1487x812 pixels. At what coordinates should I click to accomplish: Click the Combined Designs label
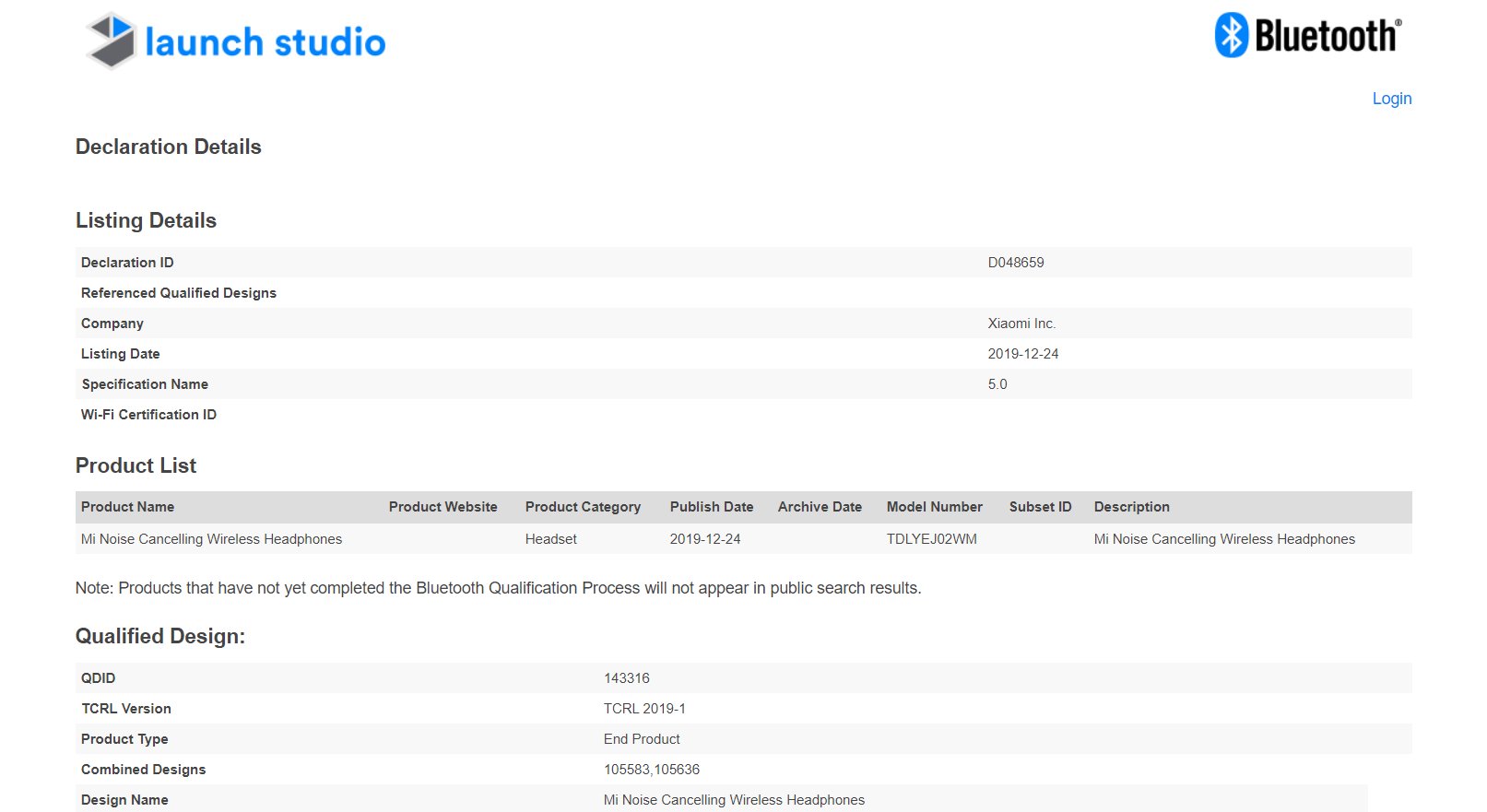pos(143,770)
